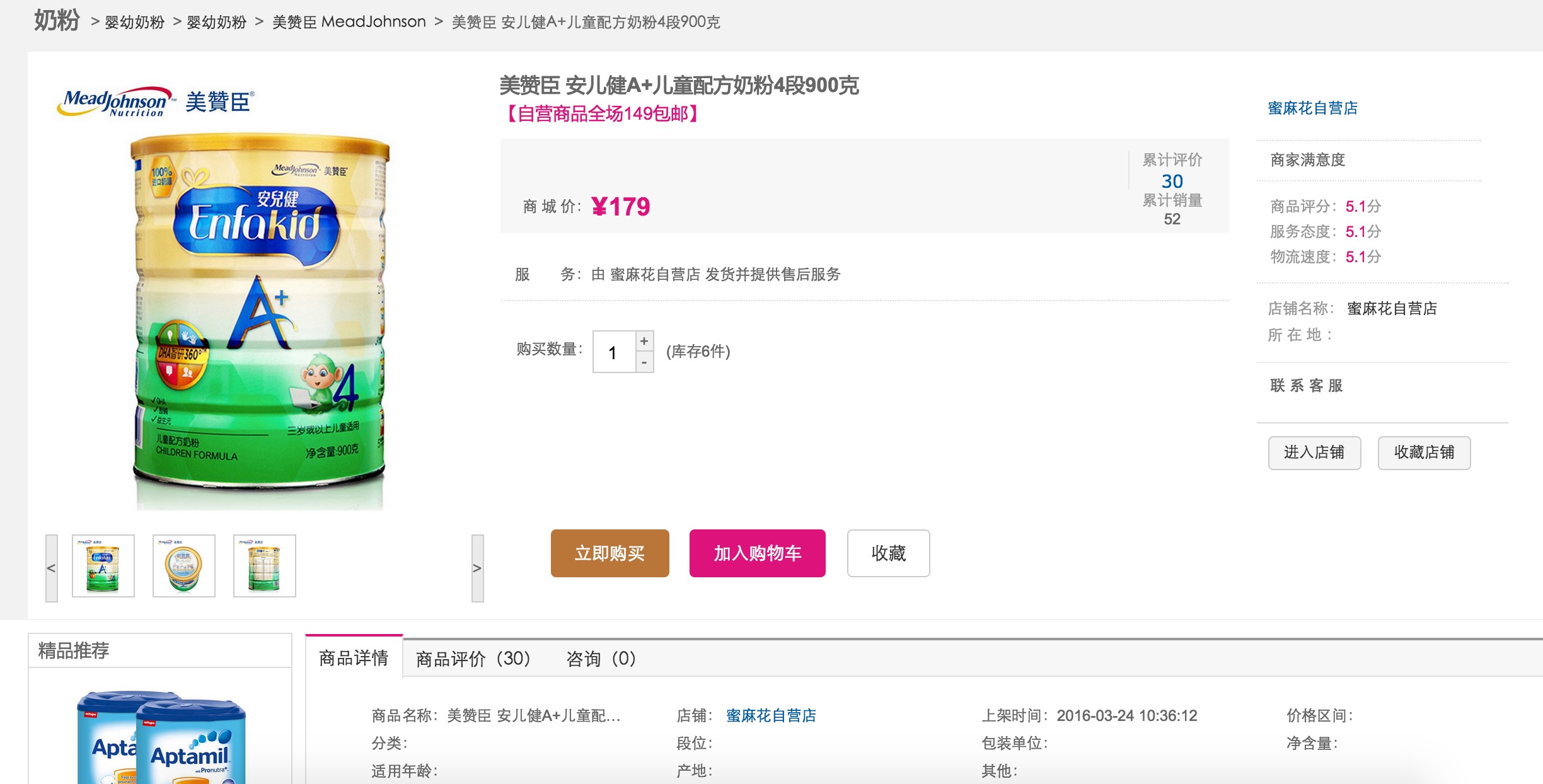Click the Aptamil recommended product image
The width and height of the screenshot is (1543, 784).
[161, 737]
